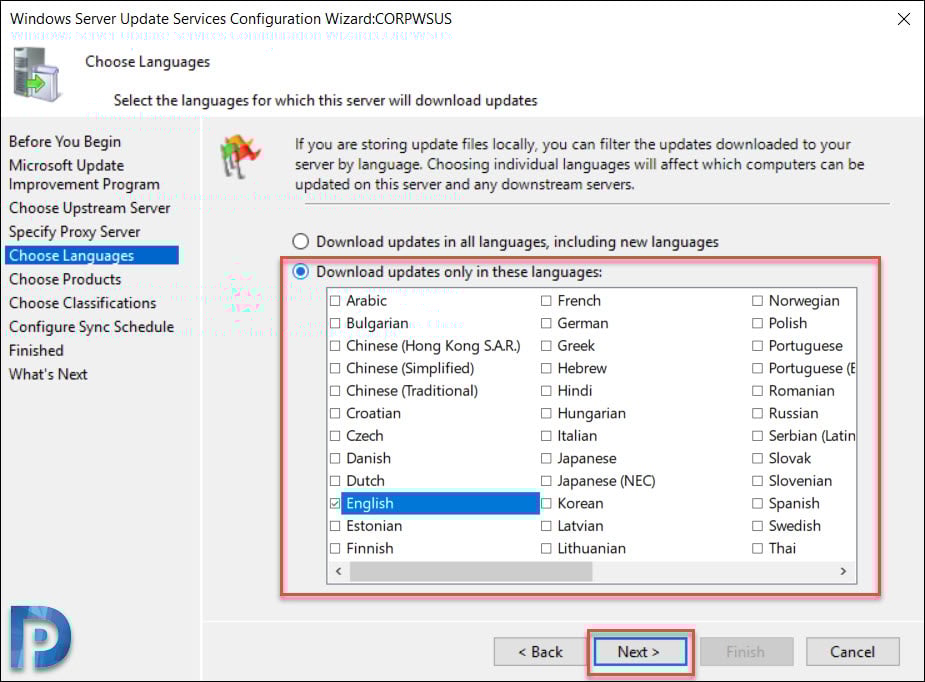Open Choose Classifications step
This screenshot has height=682, width=925.
tap(83, 303)
